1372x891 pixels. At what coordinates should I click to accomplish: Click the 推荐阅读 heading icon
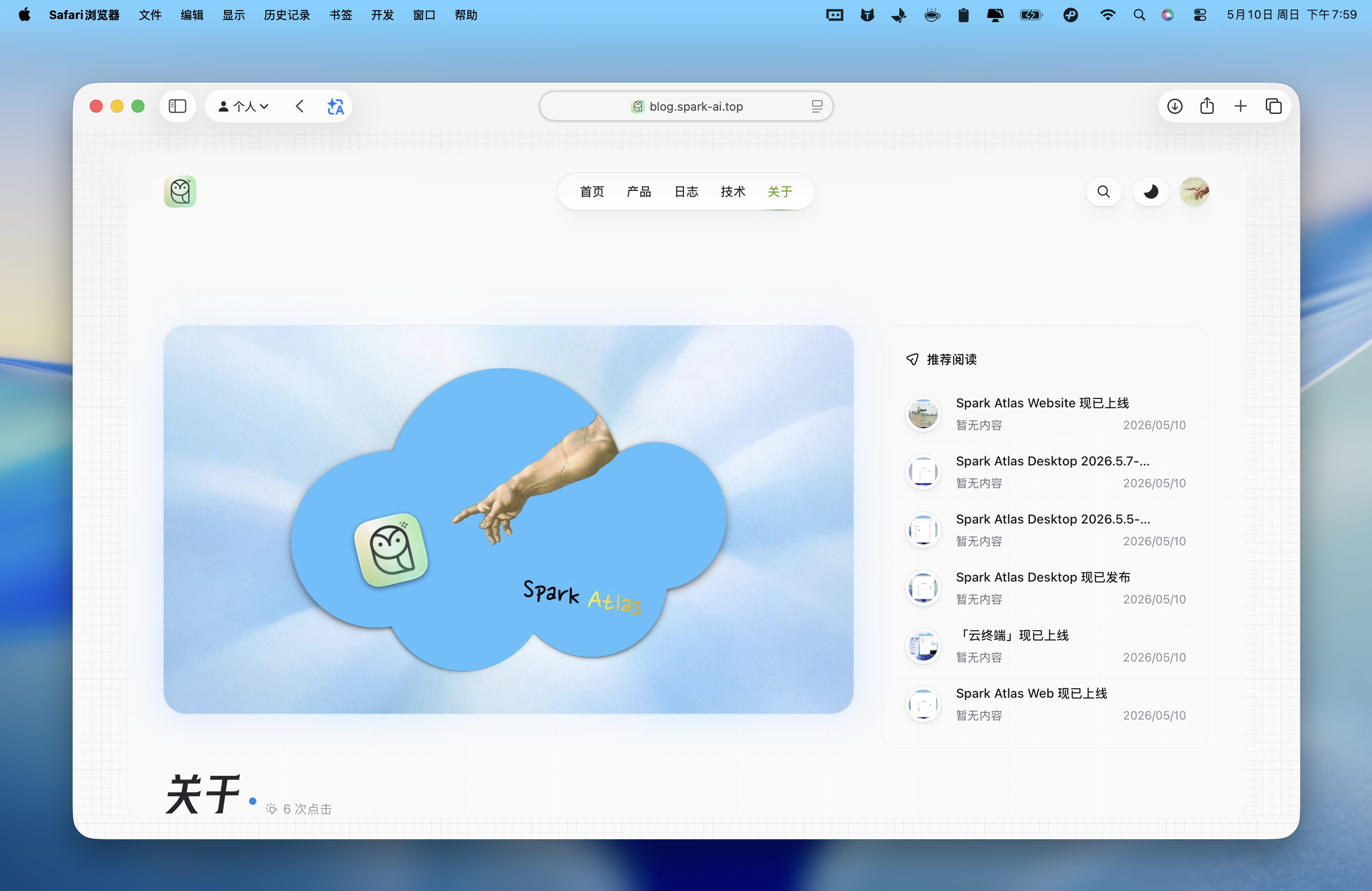912,360
